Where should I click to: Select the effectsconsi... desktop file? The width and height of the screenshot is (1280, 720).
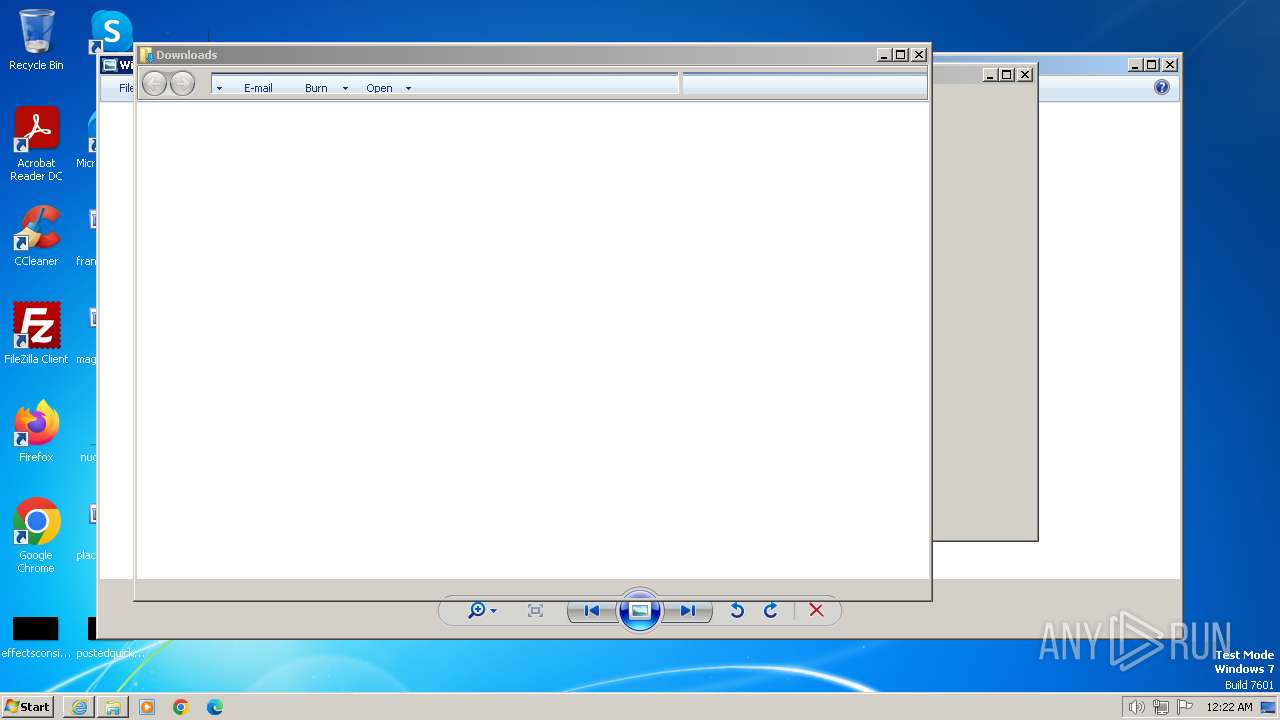36,637
